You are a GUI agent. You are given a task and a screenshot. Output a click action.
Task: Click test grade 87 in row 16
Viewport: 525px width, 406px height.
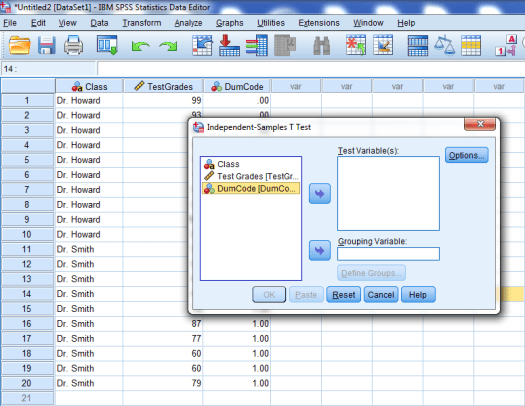[x=163, y=324]
